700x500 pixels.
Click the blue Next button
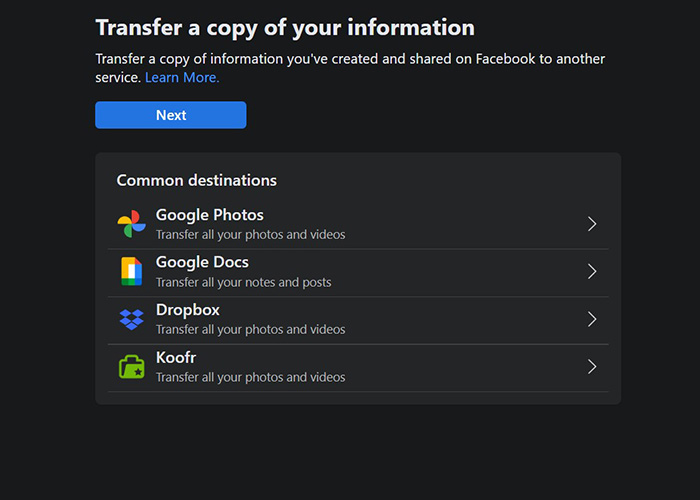(x=171, y=115)
